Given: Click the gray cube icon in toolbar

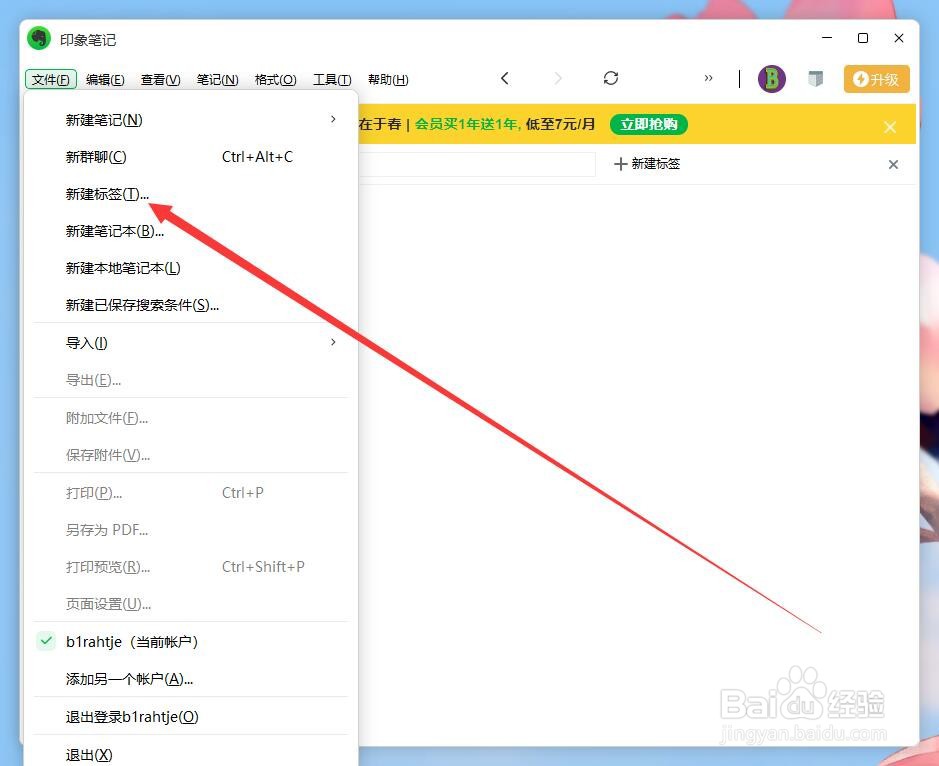Looking at the screenshot, I should point(816,79).
